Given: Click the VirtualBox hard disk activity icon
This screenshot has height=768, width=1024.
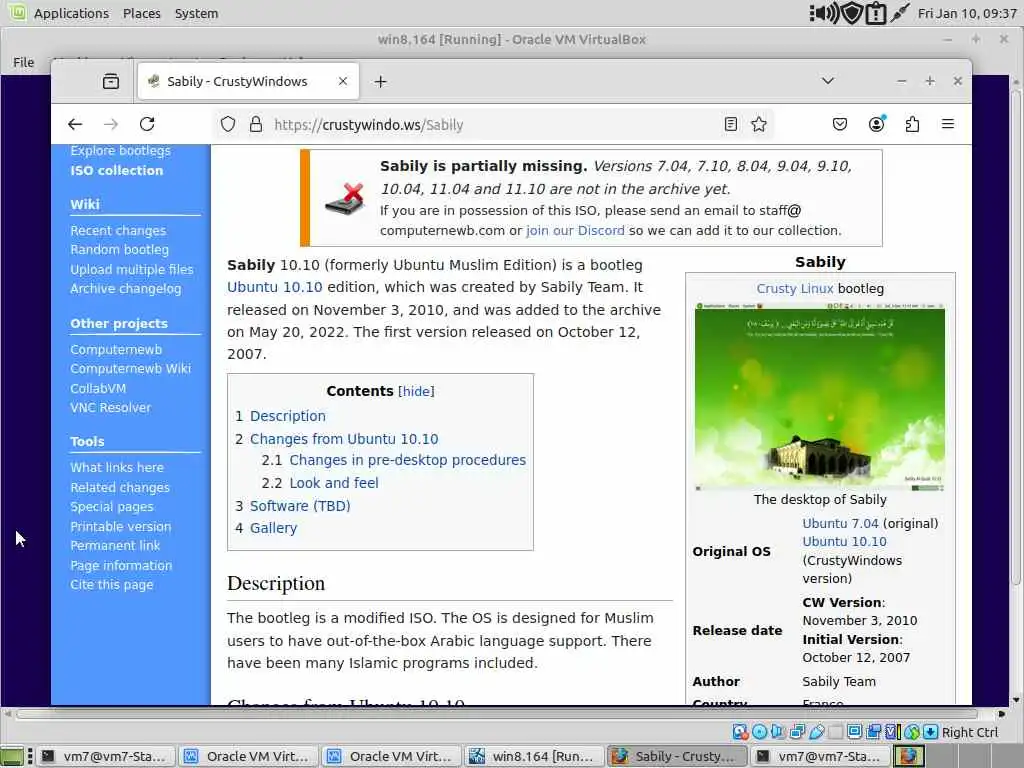Looking at the screenshot, I should 740,732.
